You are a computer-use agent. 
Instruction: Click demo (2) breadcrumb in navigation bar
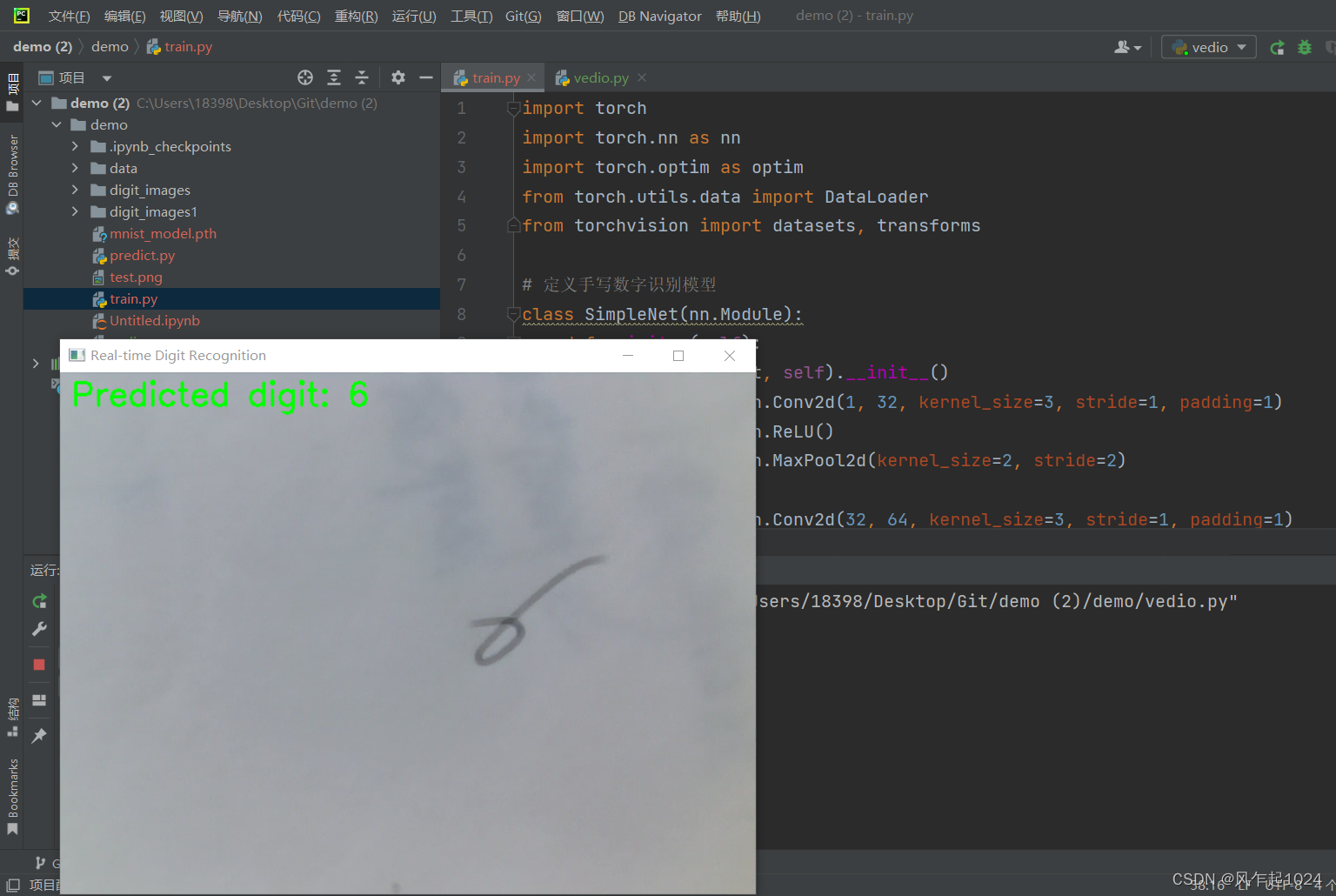[x=43, y=47]
